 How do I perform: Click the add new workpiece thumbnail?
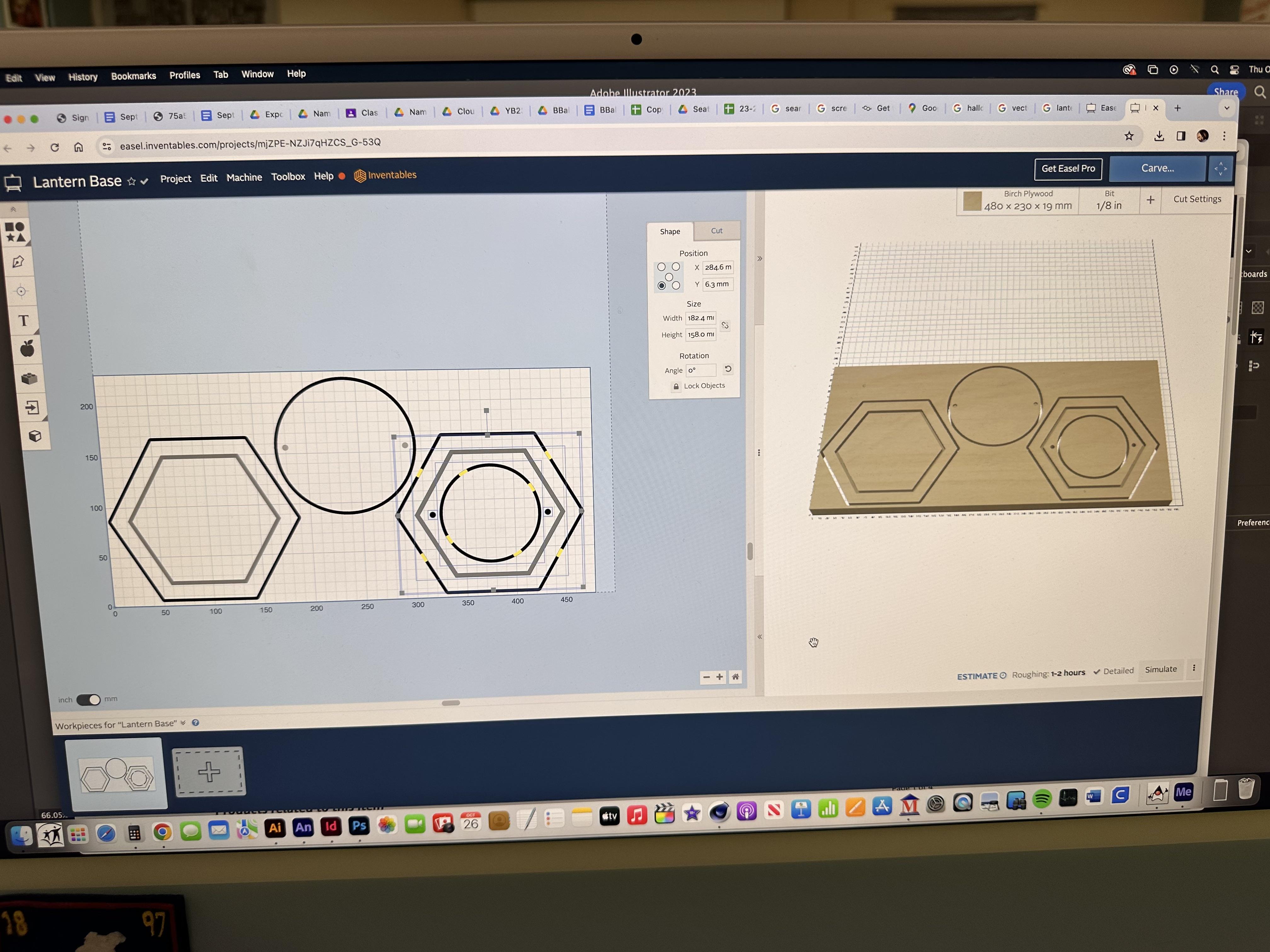209,771
